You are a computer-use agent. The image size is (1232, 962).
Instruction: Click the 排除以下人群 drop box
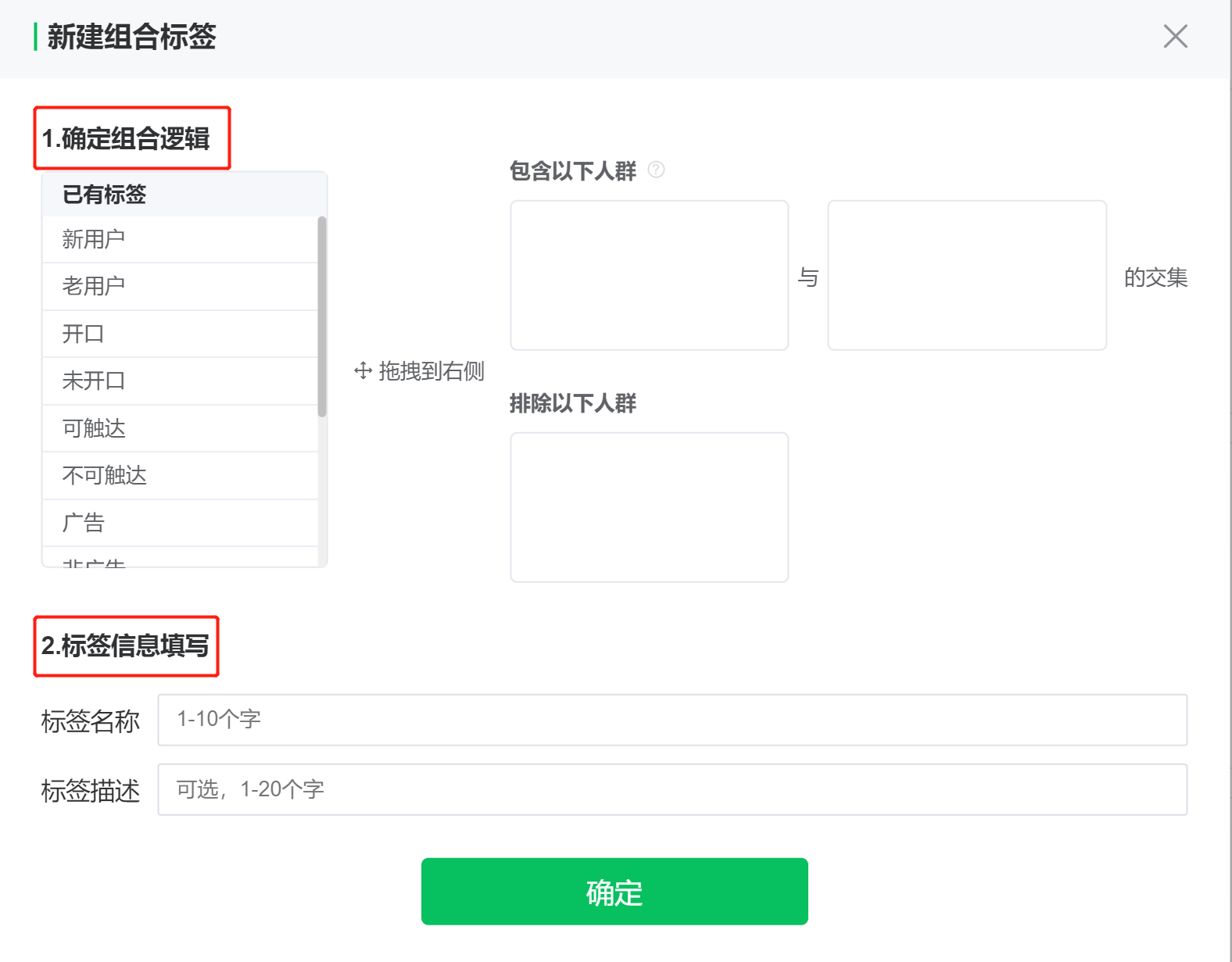(x=649, y=507)
